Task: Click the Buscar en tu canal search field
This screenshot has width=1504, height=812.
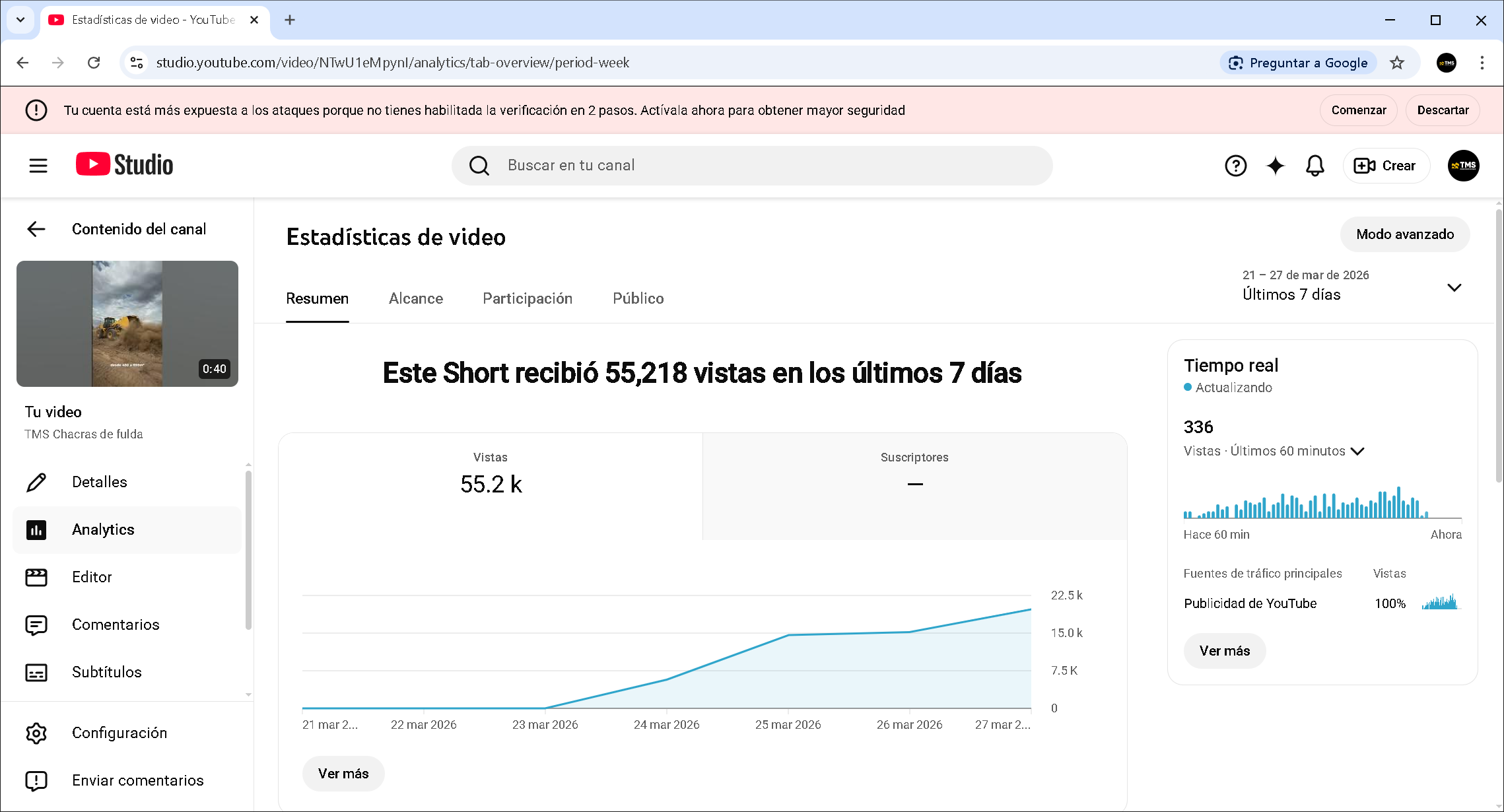Action: (x=752, y=165)
